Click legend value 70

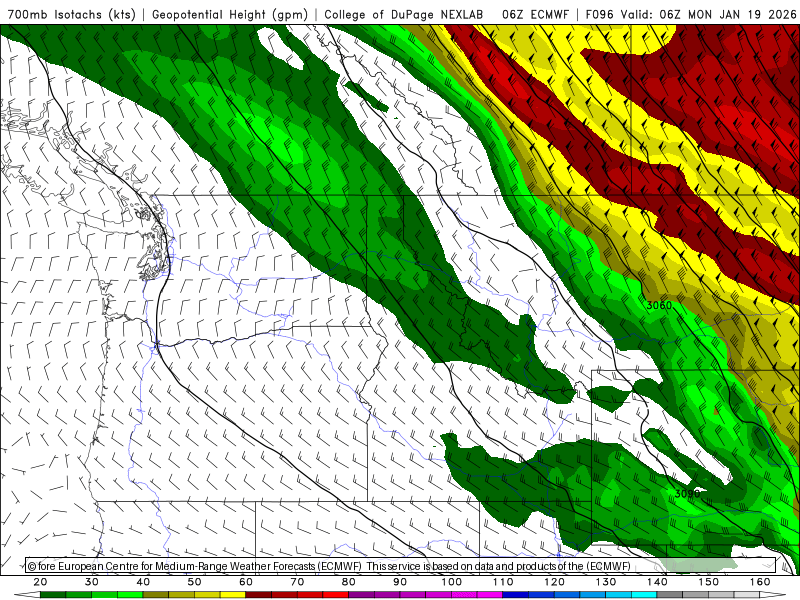297,582
